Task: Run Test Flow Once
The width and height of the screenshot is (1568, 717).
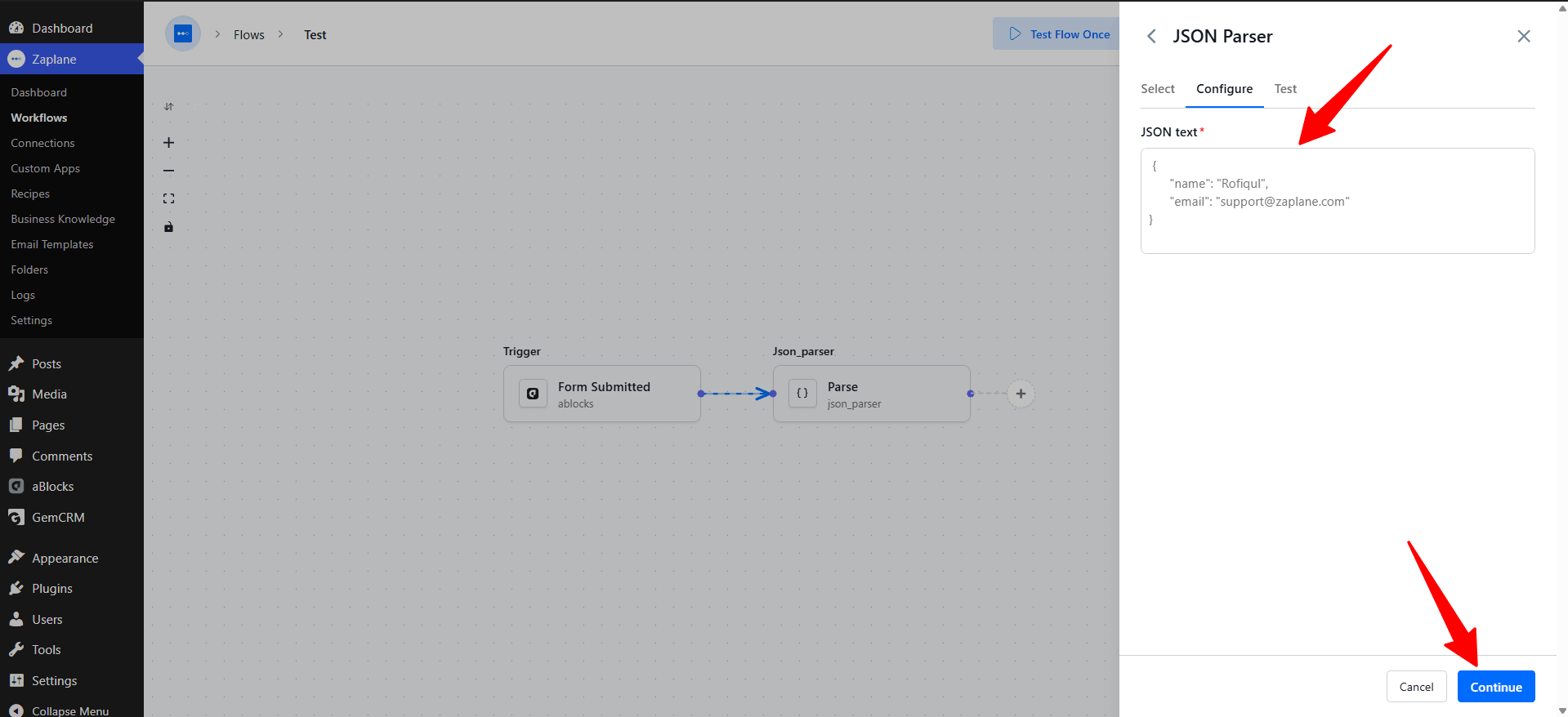Action: click(x=1057, y=33)
